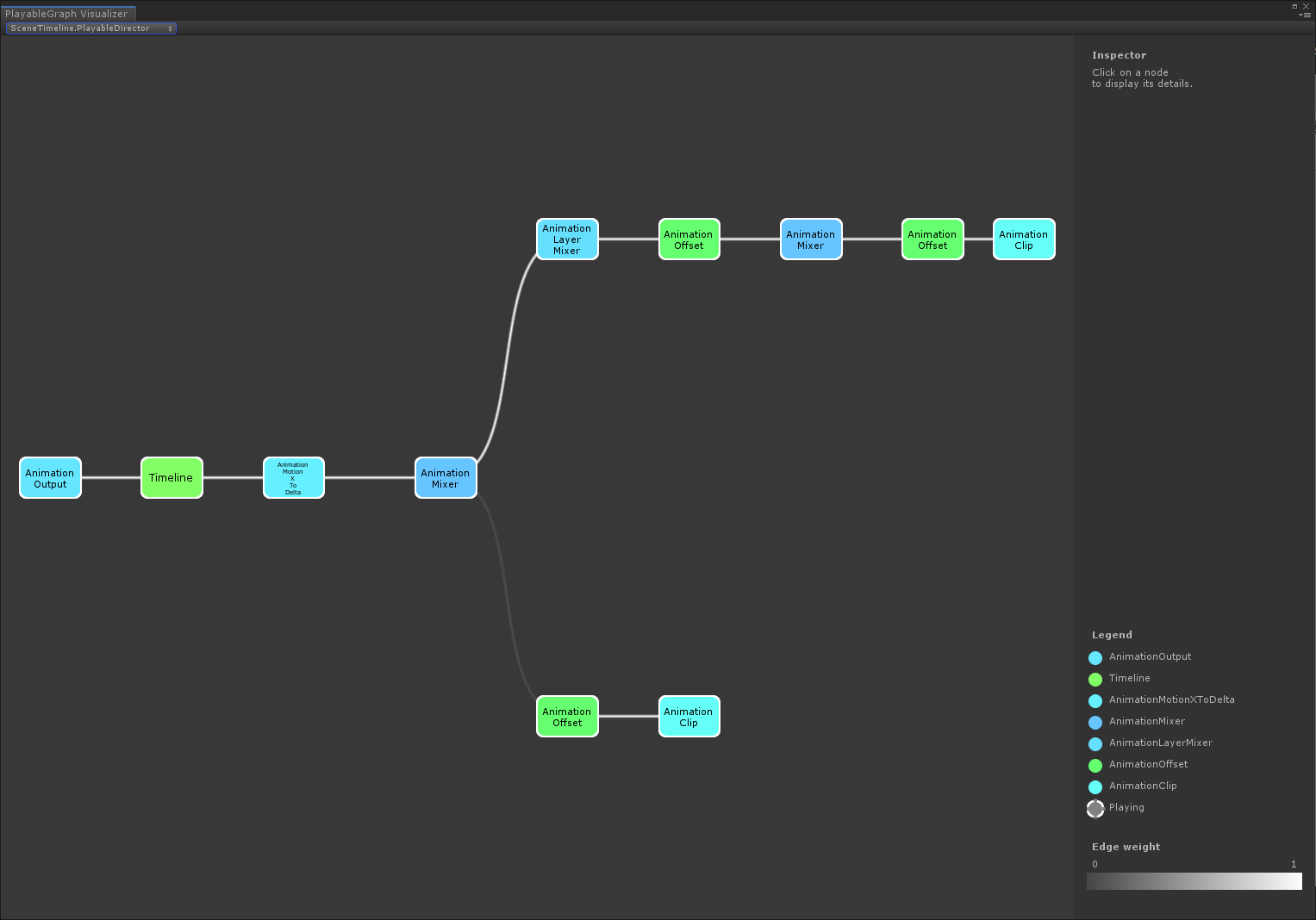The image size is (1316, 920).
Task: Select the Animation Layer Mixer node
Action: point(566,239)
